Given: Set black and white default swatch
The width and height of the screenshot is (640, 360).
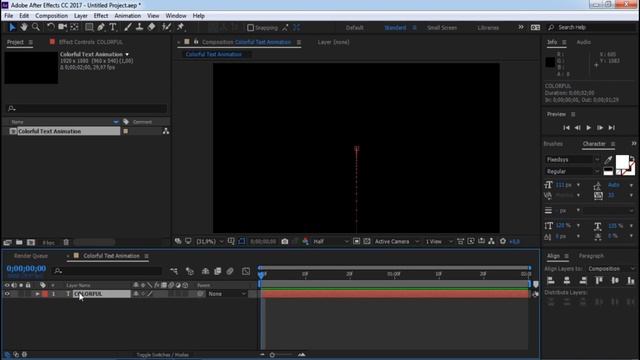Looking at the screenshot, I should coord(608,171).
